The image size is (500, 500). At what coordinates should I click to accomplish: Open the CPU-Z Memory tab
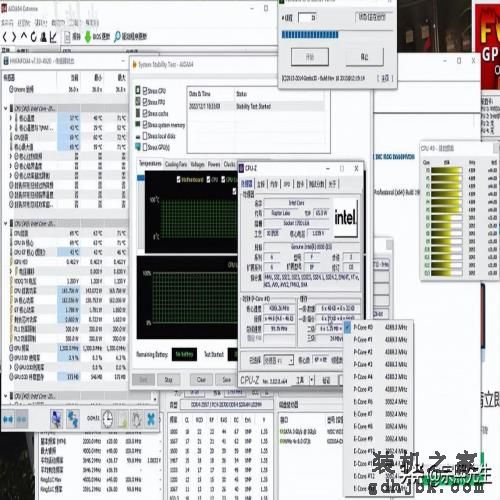pos(273,184)
